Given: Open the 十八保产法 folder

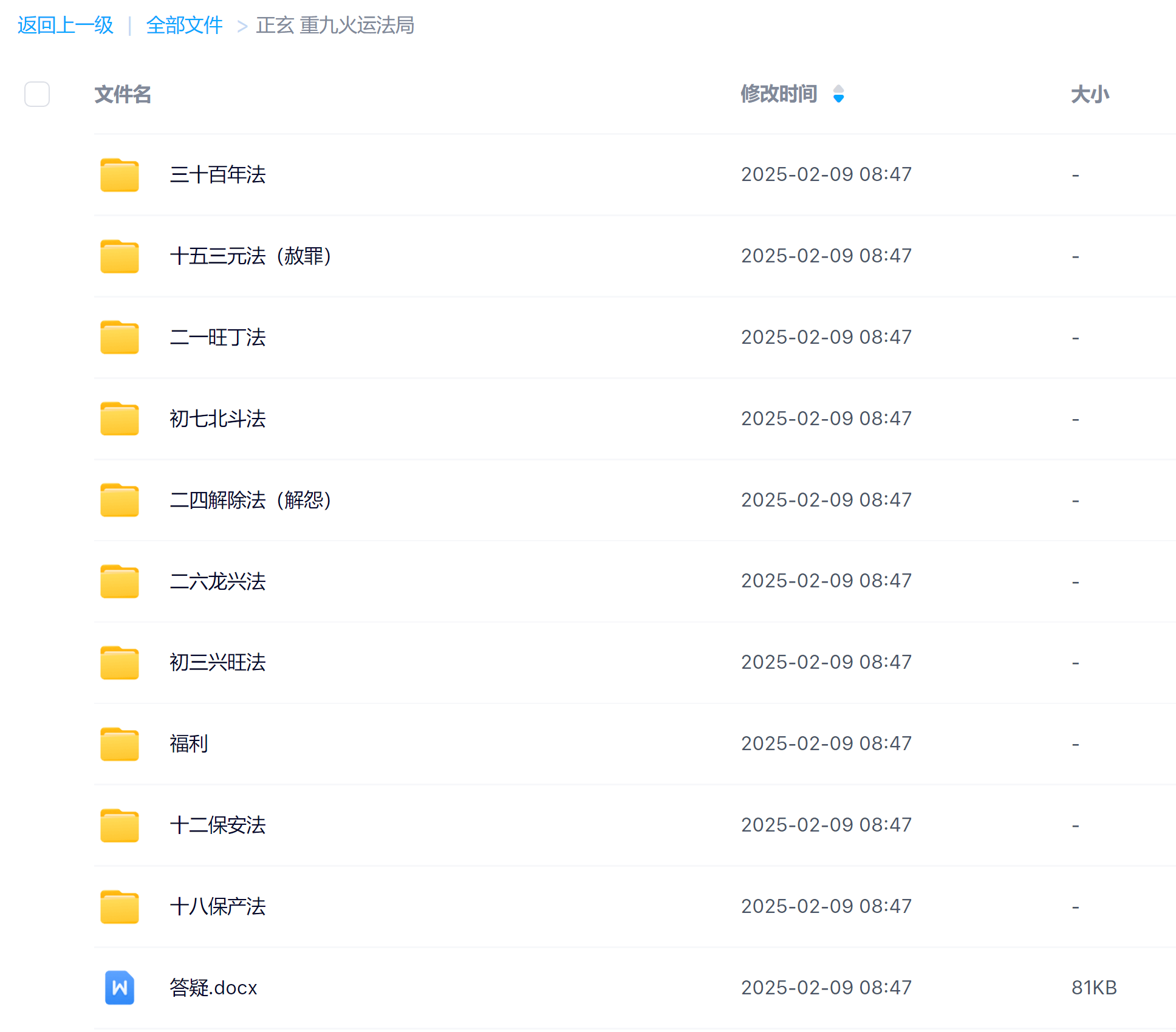Looking at the screenshot, I should click(x=217, y=907).
